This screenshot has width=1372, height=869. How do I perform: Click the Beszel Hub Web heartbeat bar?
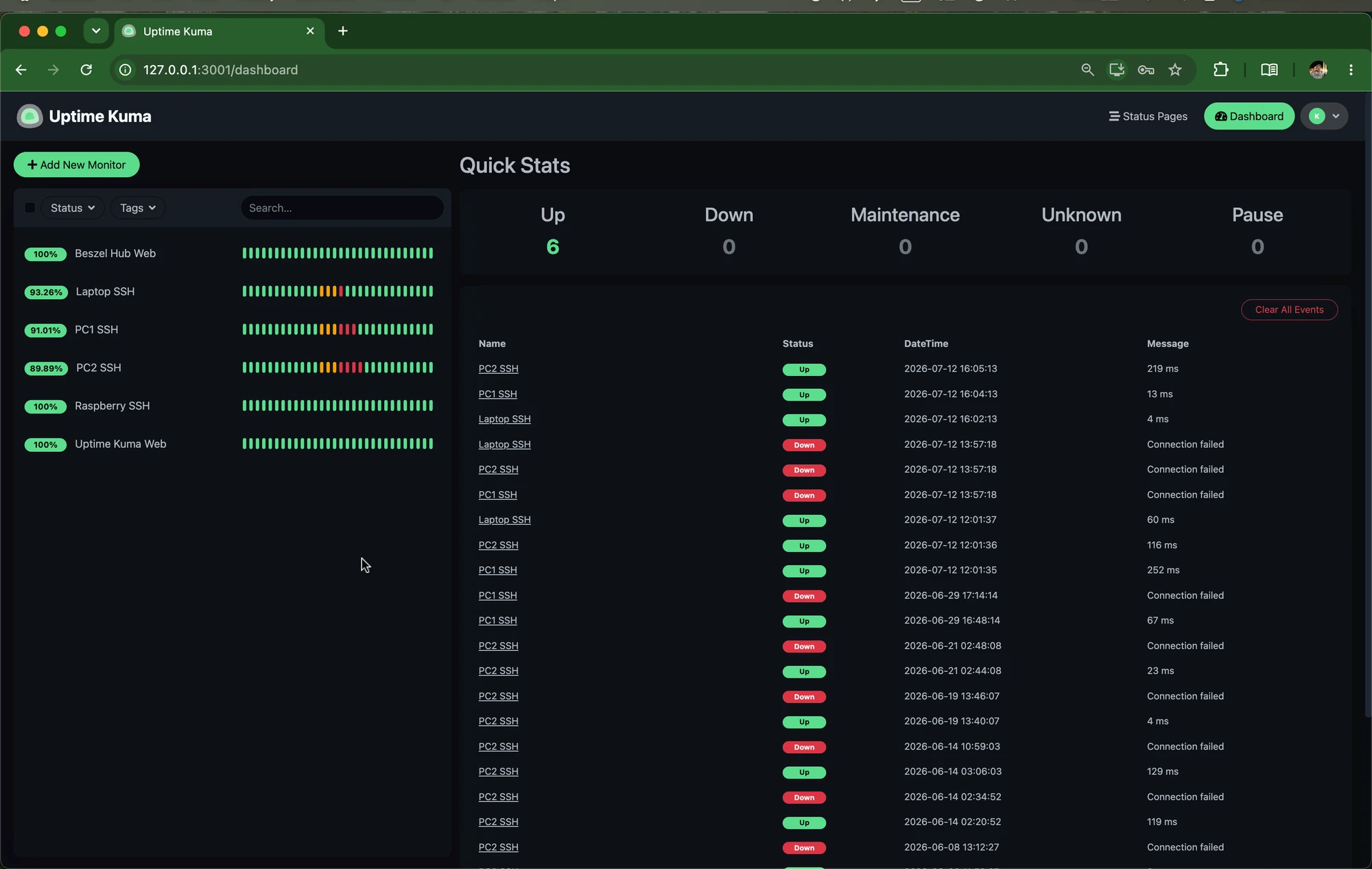point(338,254)
